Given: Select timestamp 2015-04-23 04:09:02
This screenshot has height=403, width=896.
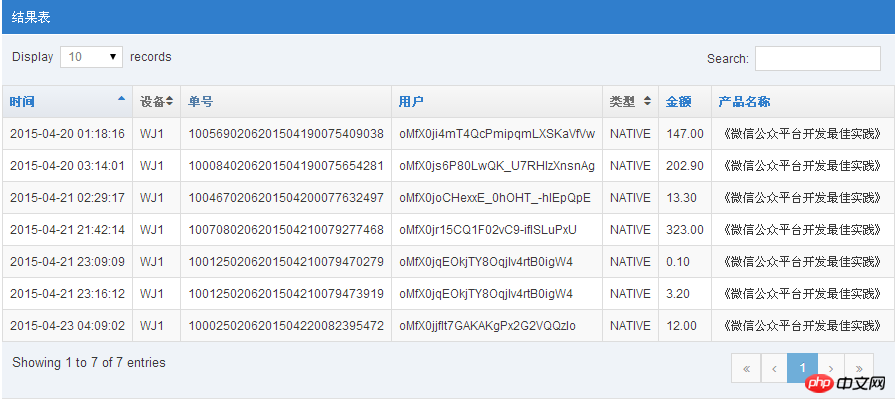Looking at the screenshot, I should tap(67, 326).
